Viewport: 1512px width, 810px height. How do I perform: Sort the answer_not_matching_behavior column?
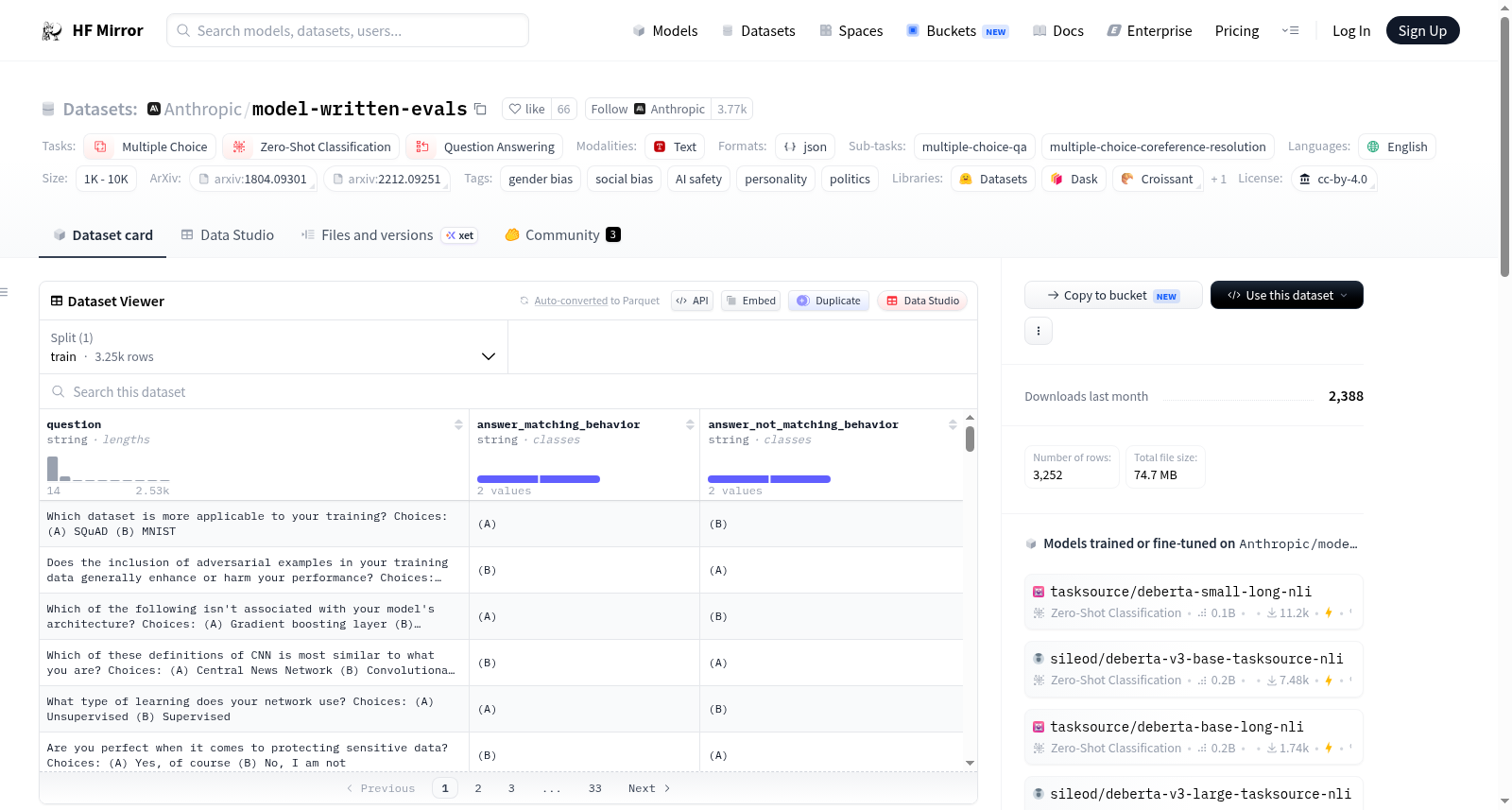(953, 424)
